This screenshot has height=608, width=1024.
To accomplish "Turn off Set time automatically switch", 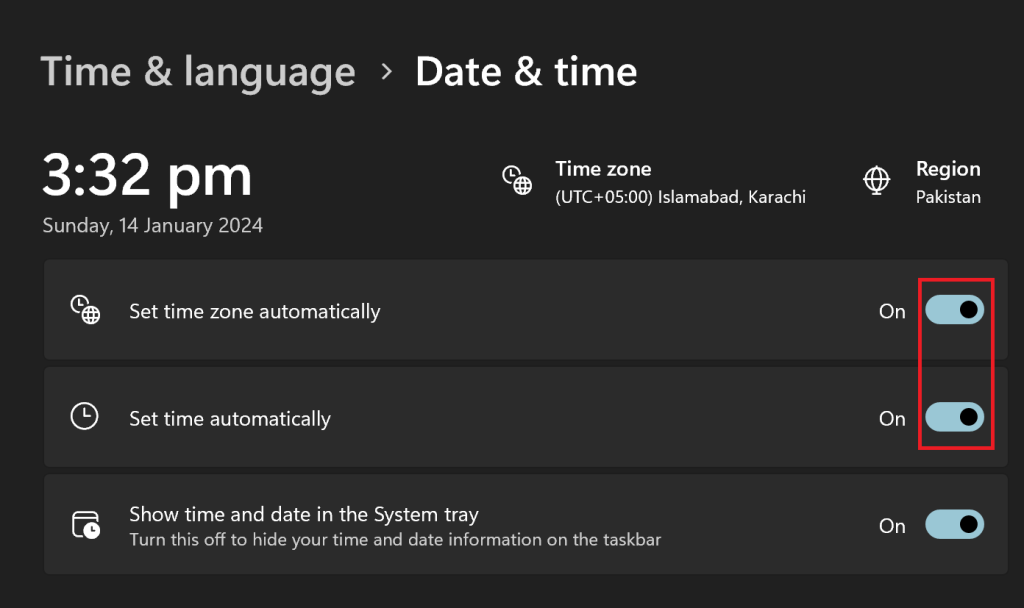I will tap(954, 417).
